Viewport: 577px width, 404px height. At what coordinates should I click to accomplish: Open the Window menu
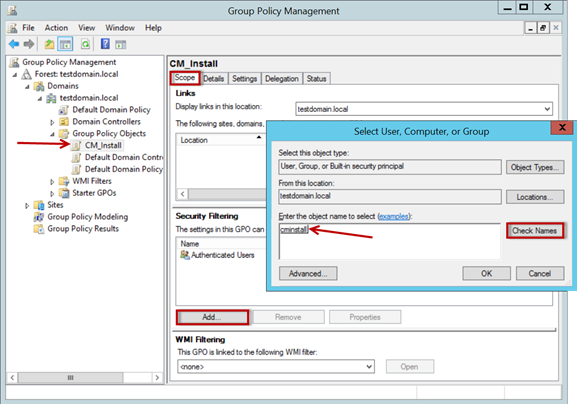[x=120, y=28]
